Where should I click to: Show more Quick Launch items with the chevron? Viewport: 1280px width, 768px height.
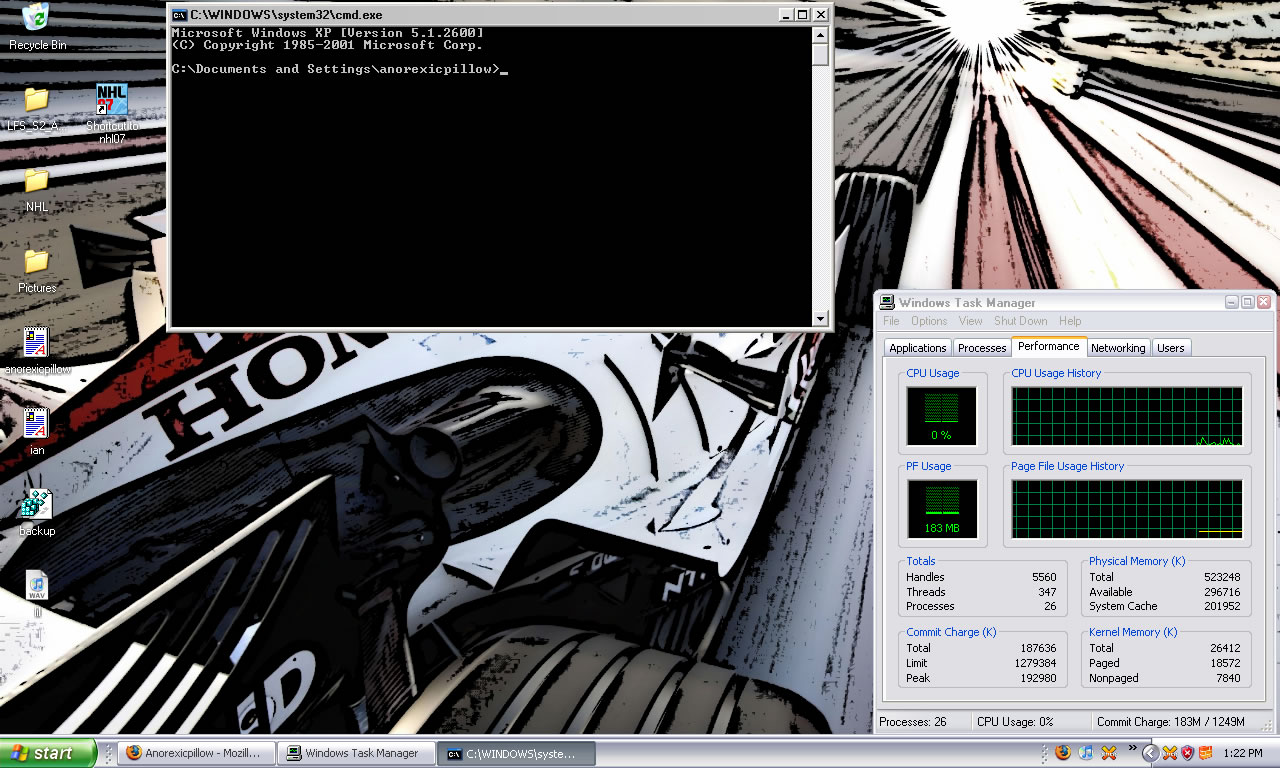1132,747
